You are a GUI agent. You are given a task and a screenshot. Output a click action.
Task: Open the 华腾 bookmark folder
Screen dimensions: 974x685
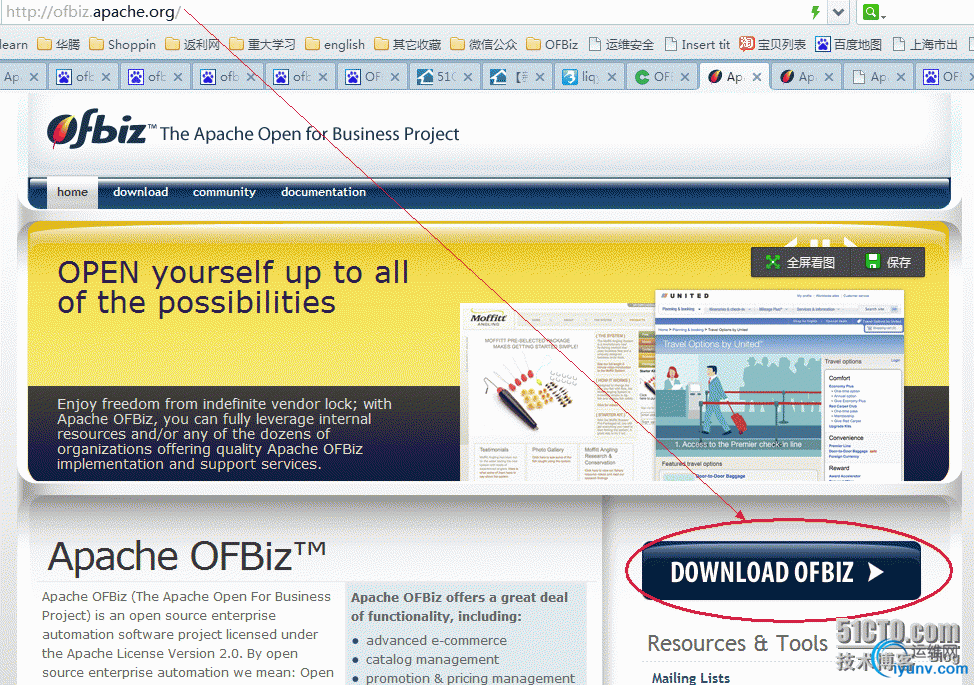(59, 44)
